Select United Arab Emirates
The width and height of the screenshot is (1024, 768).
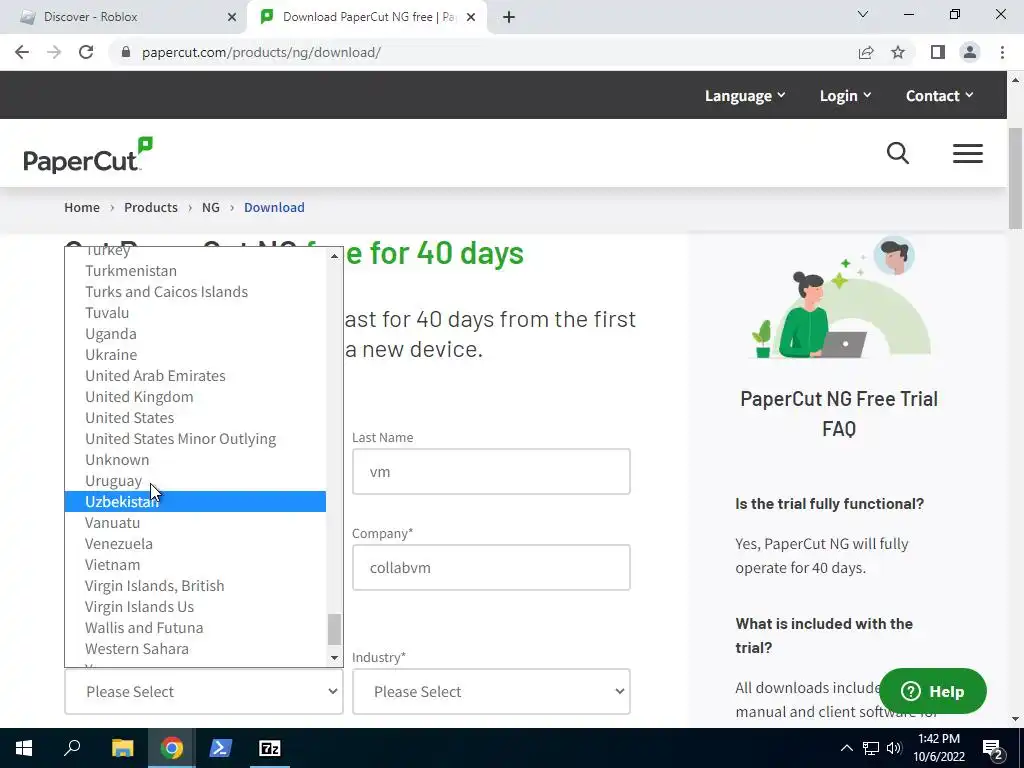click(195, 376)
